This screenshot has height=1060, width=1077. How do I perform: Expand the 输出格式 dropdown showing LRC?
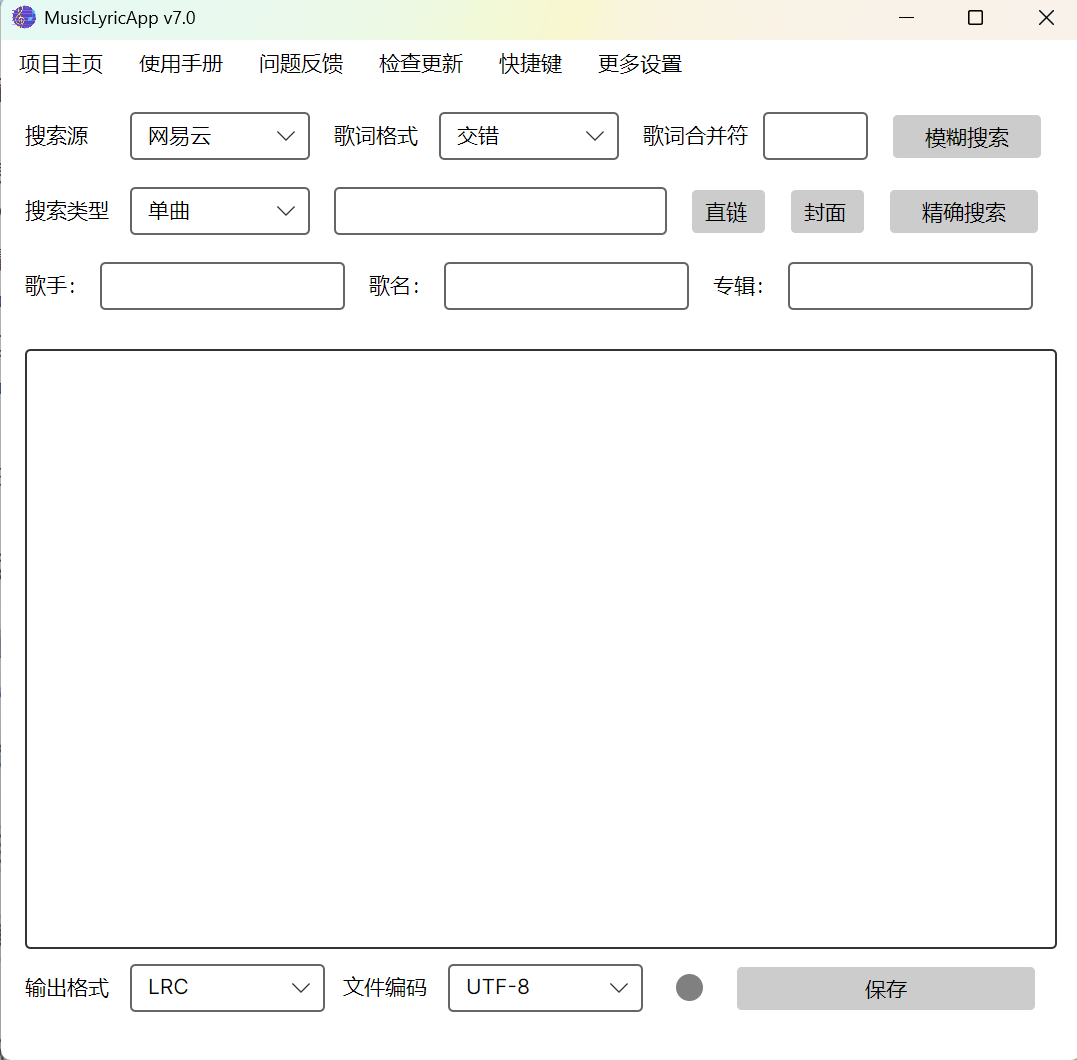point(227,988)
